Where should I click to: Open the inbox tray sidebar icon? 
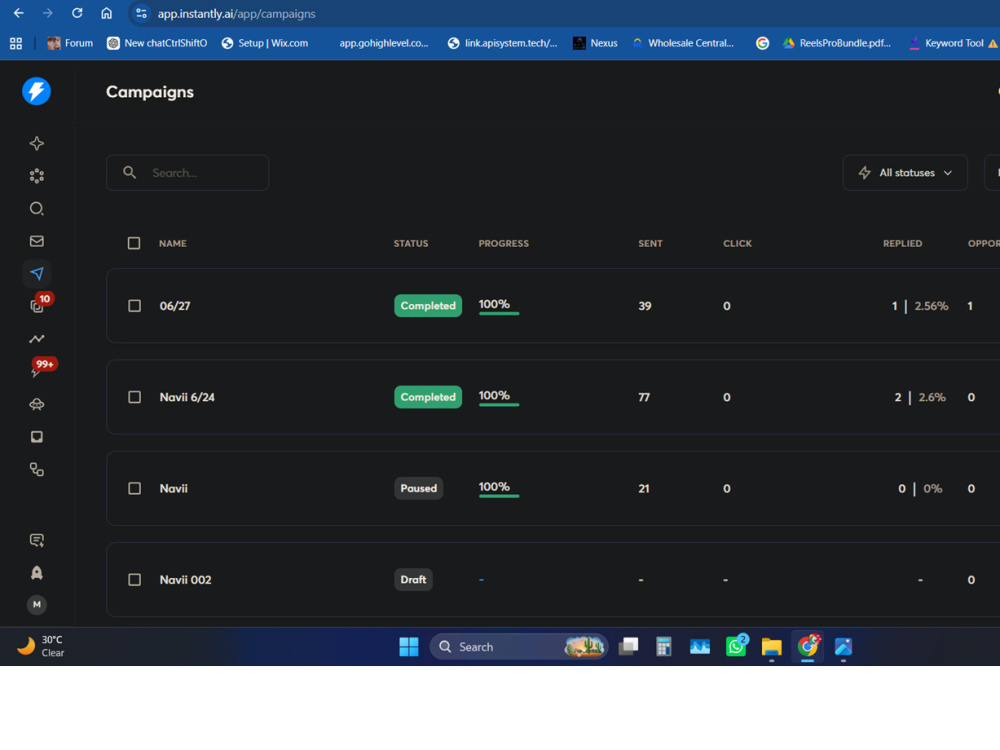[36, 437]
